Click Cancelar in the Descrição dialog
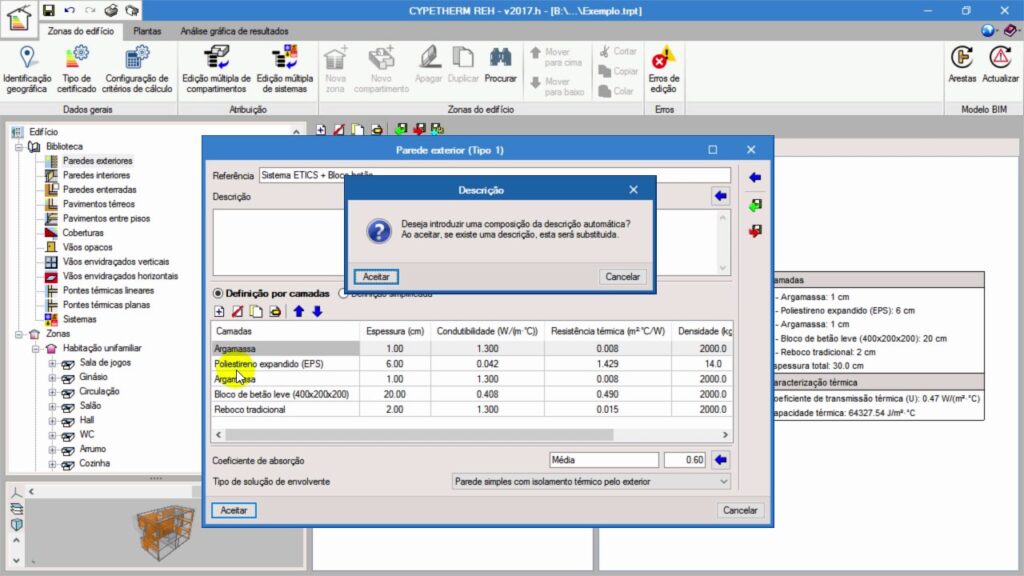Viewport: 1024px width, 576px height. pos(623,276)
